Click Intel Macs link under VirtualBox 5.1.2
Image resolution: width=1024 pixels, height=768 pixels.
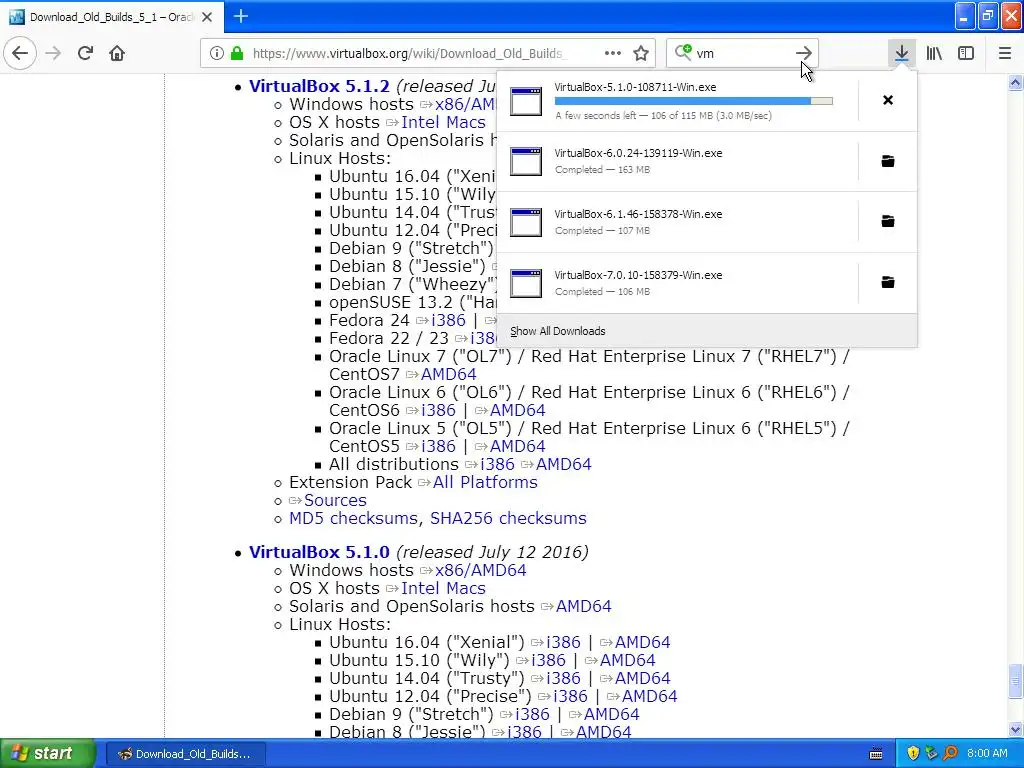tap(443, 122)
